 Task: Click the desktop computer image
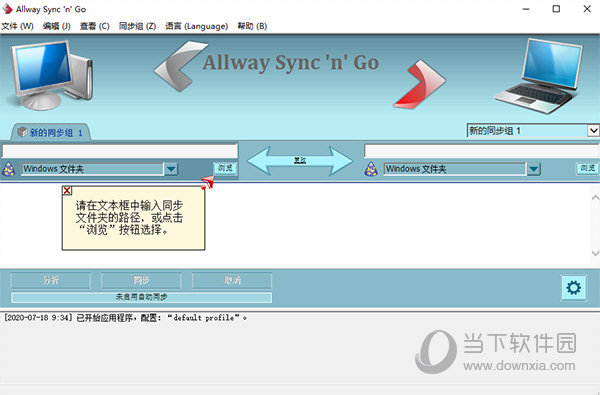[x=52, y=75]
